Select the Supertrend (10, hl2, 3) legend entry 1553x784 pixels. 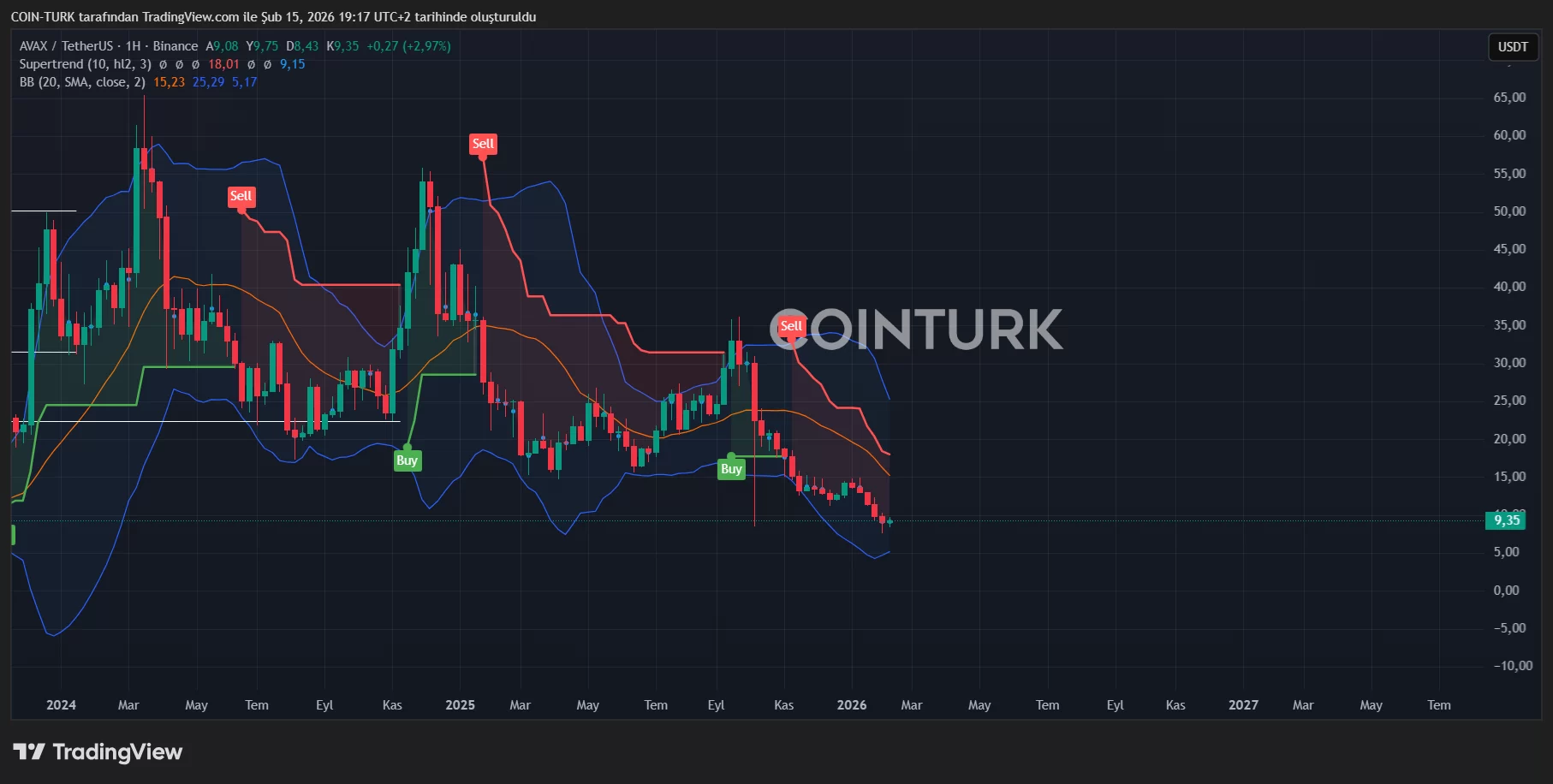(86, 64)
